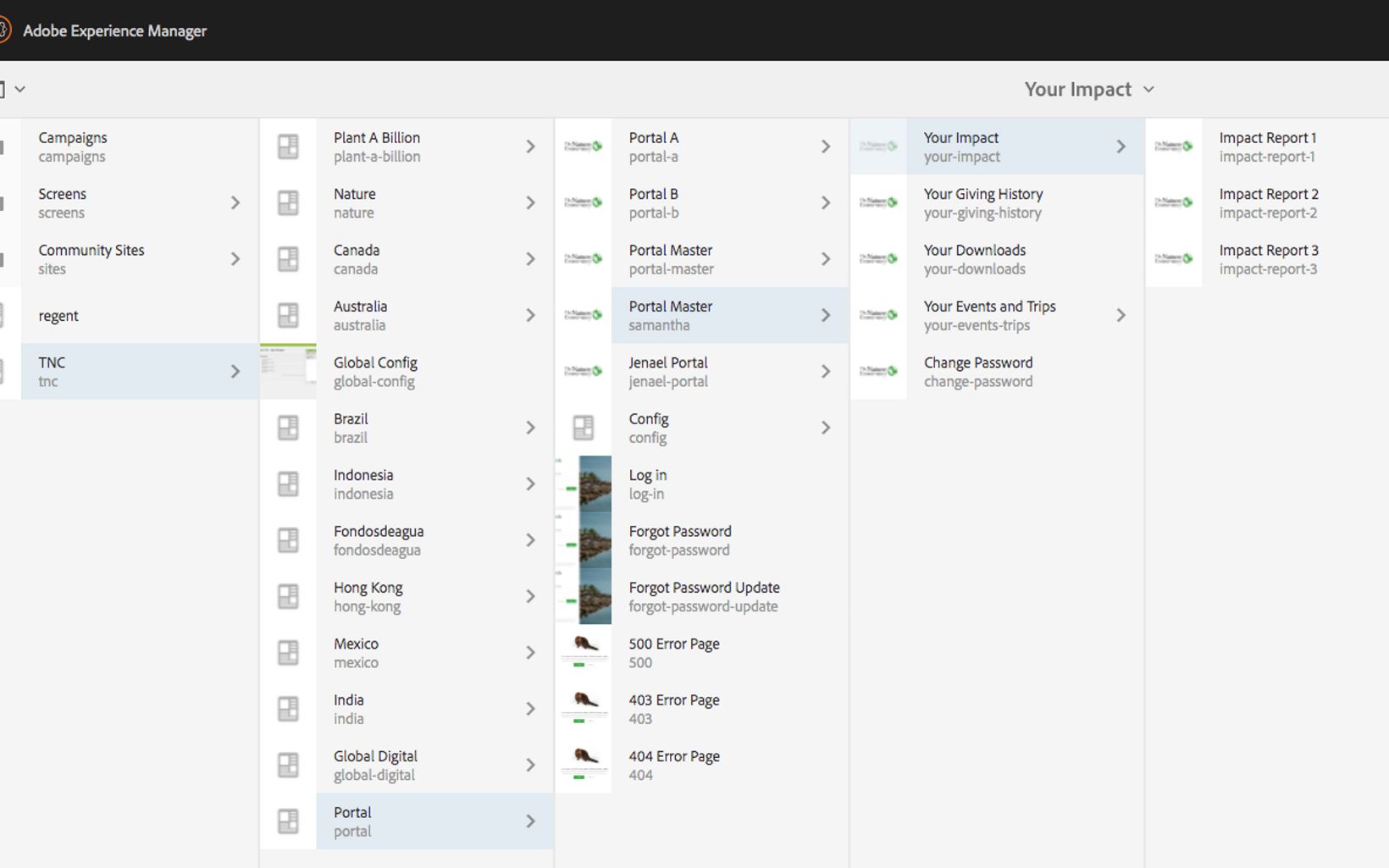Select the Log in page thumbnail
Image resolution: width=1389 pixels, height=868 pixels.
tap(584, 484)
